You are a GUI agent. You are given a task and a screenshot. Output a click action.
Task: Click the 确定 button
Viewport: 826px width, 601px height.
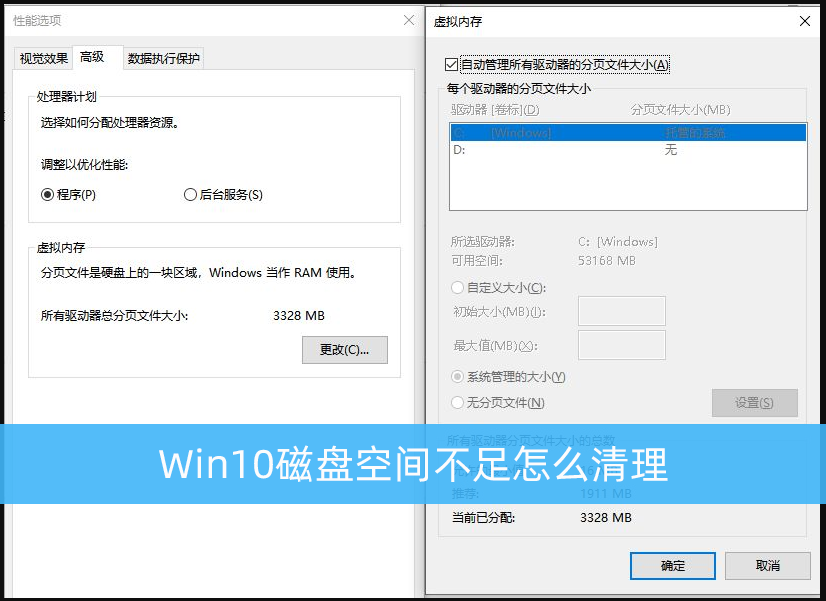click(x=673, y=566)
